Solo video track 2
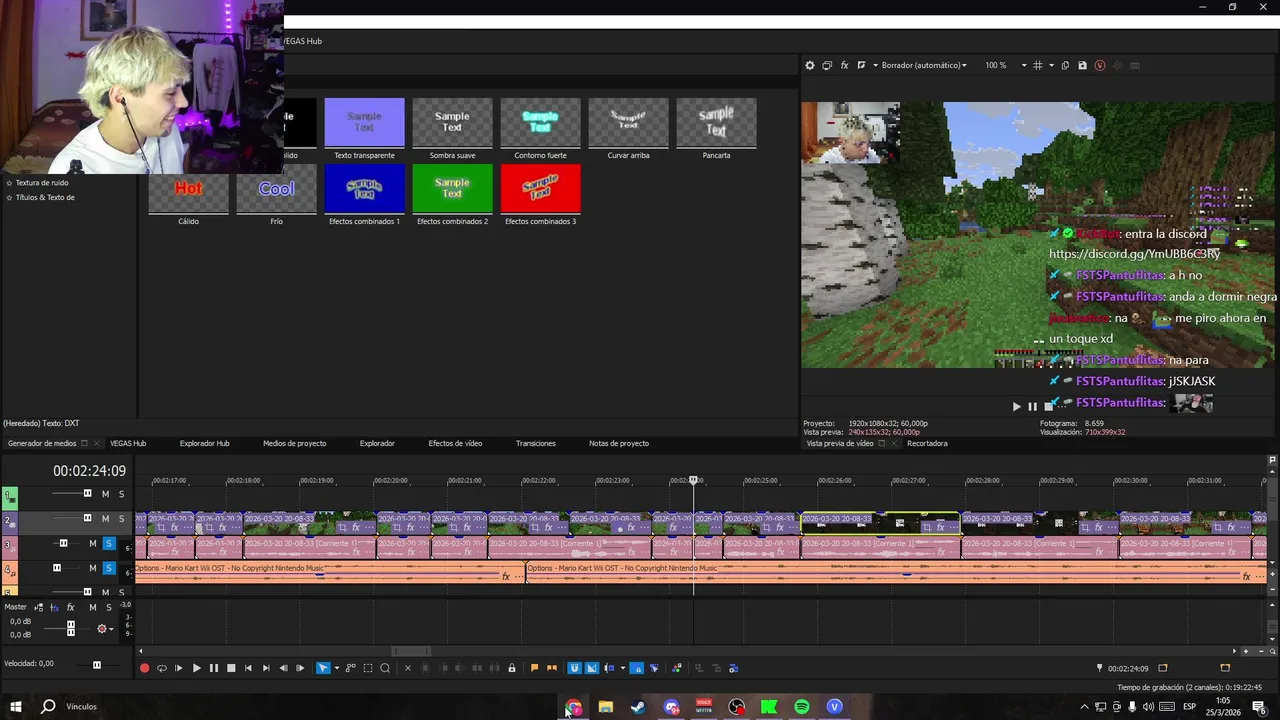 coord(121,519)
